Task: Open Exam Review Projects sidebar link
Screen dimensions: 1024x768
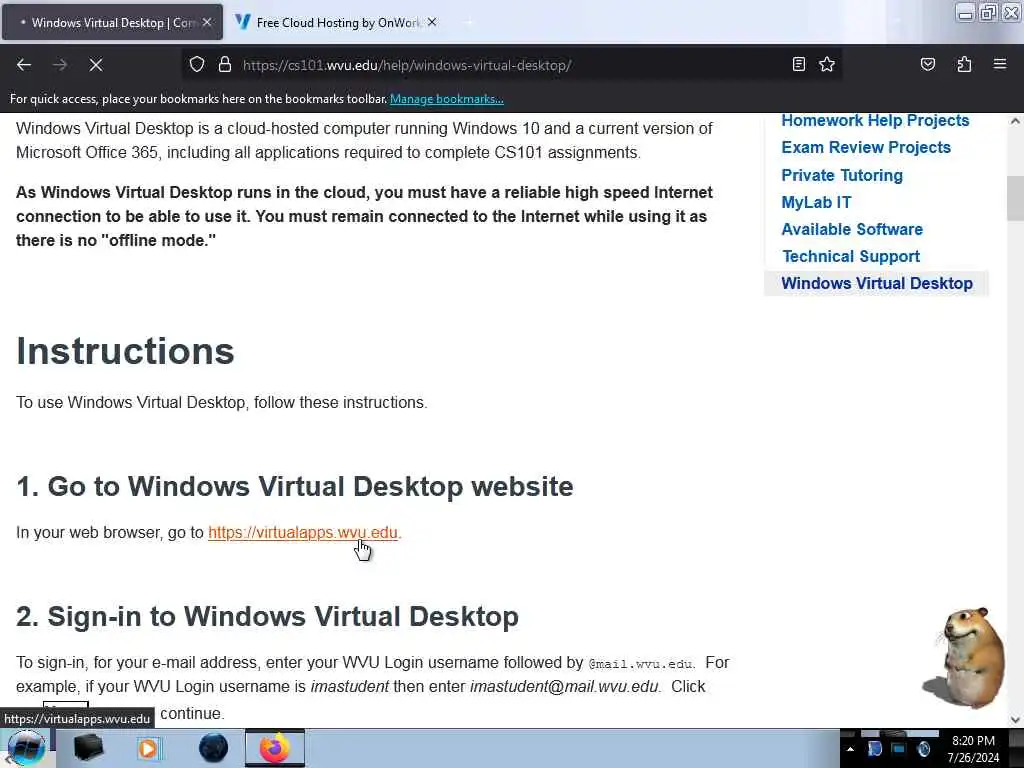Action: click(866, 148)
